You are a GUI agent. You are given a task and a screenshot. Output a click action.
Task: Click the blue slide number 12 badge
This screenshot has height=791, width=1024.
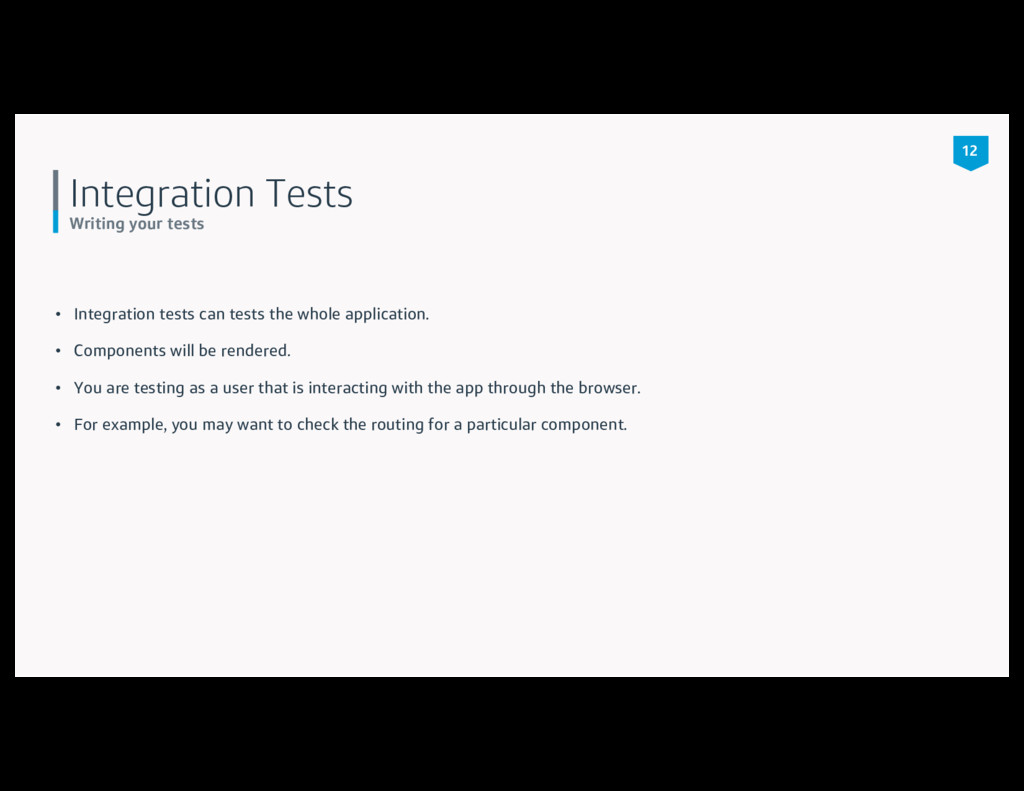tap(969, 152)
